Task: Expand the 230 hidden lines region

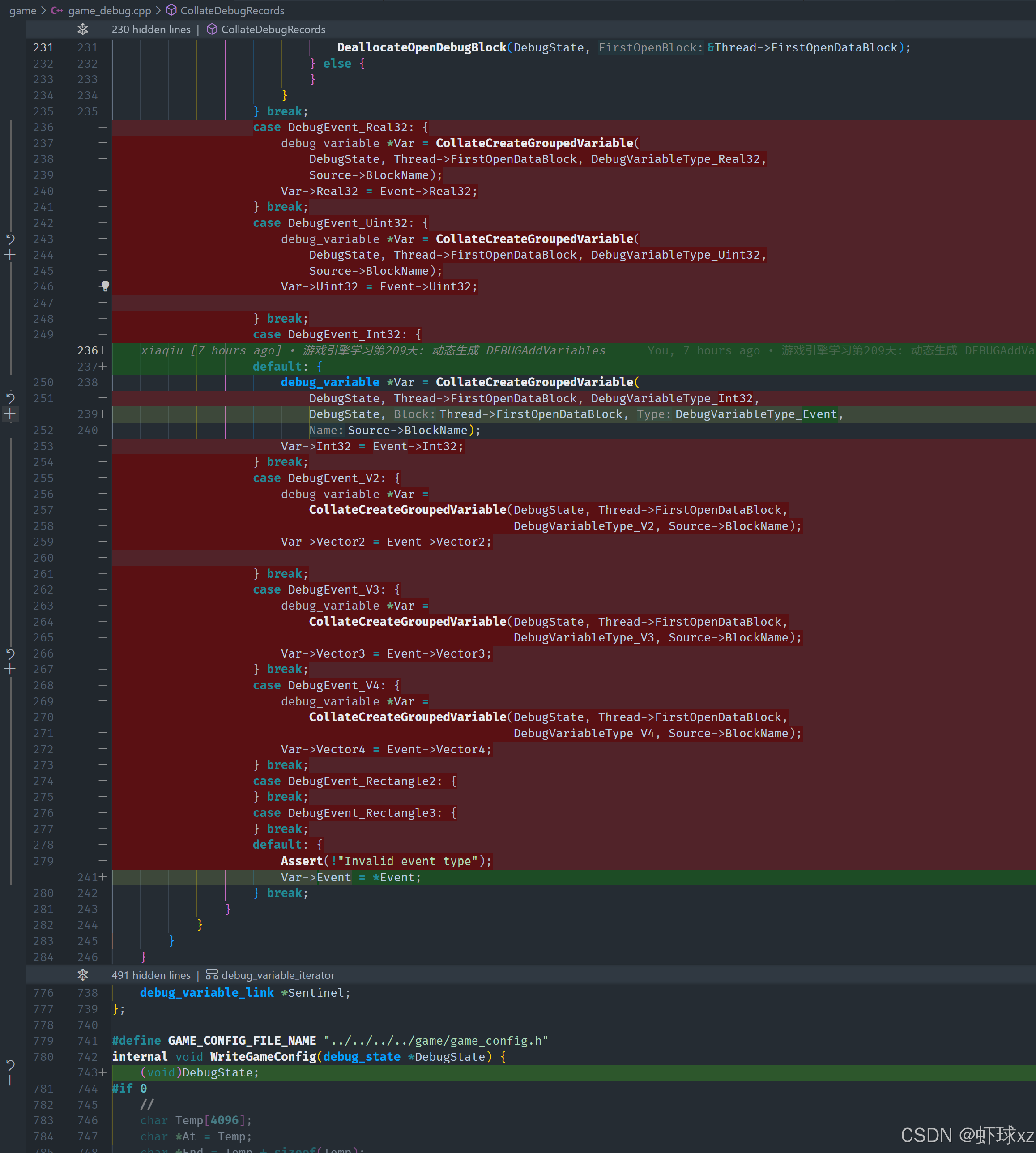Action: [x=151, y=30]
